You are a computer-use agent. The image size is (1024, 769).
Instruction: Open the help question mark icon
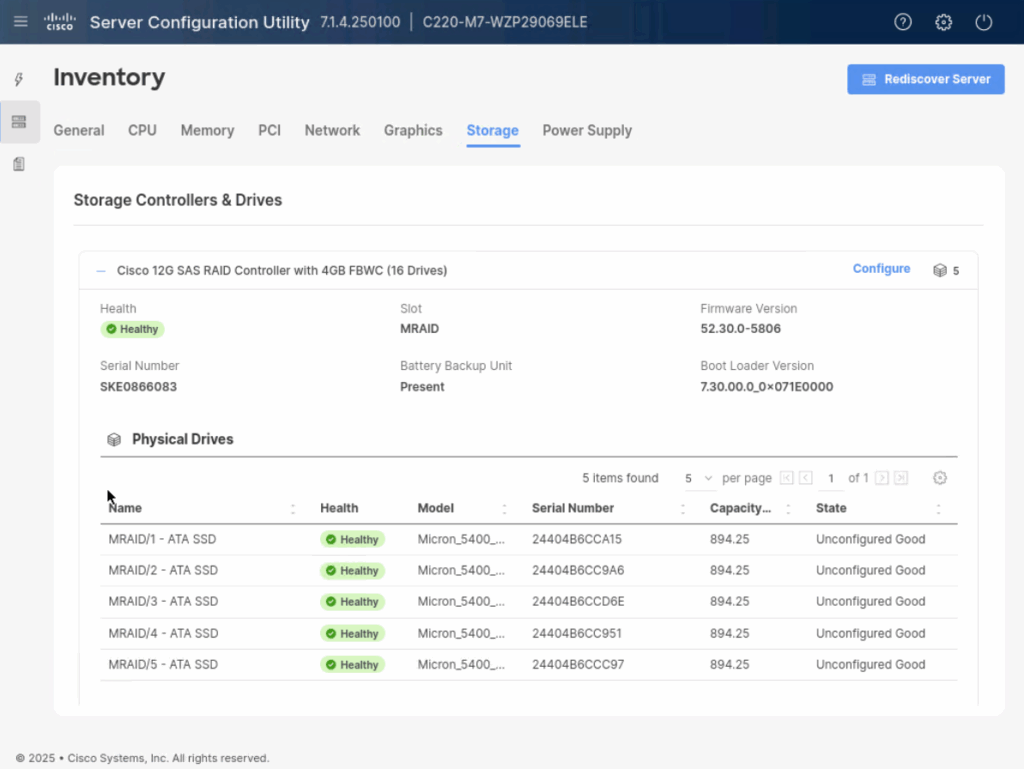[903, 22]
